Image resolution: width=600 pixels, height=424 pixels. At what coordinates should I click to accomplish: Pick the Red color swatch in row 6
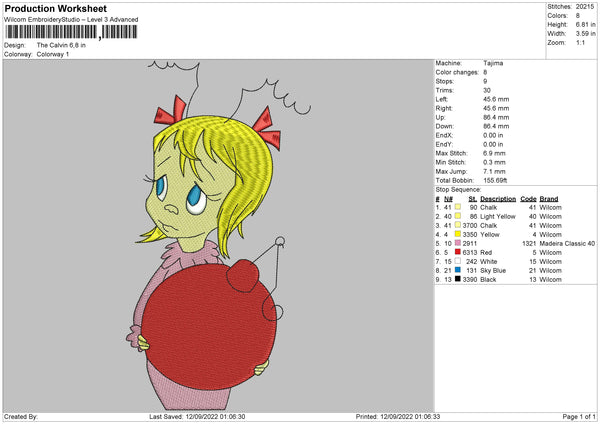click(458, 252)
